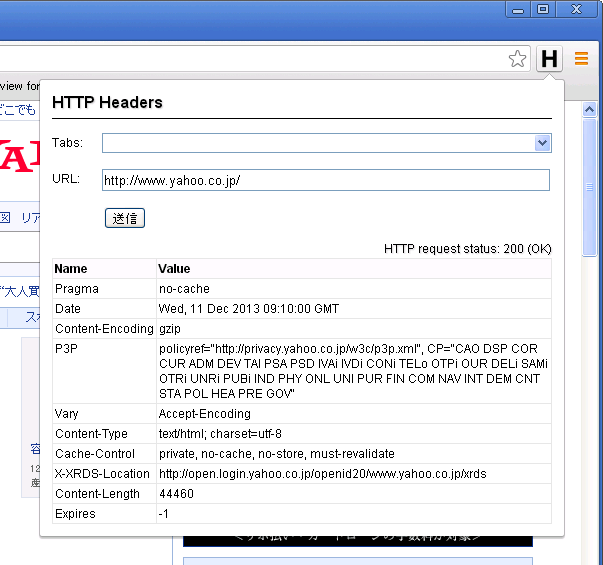Open the Tabs combo box
603x565 pixels.
point(326,143)
